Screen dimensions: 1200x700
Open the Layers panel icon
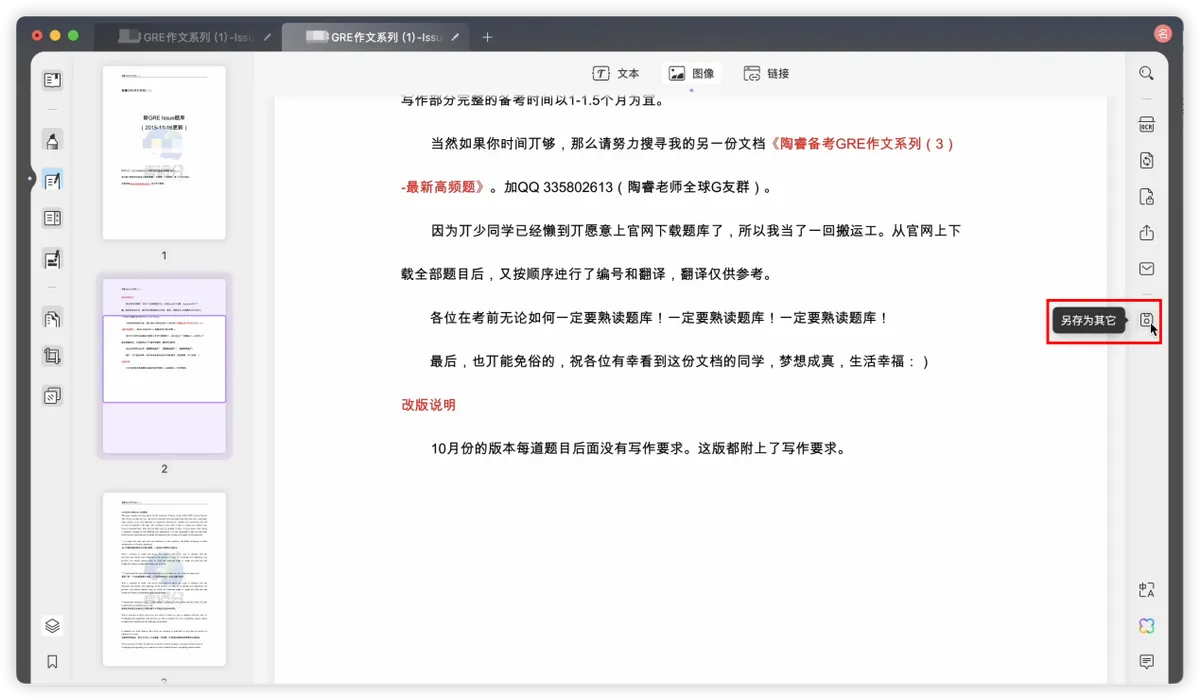coord(52,626)
